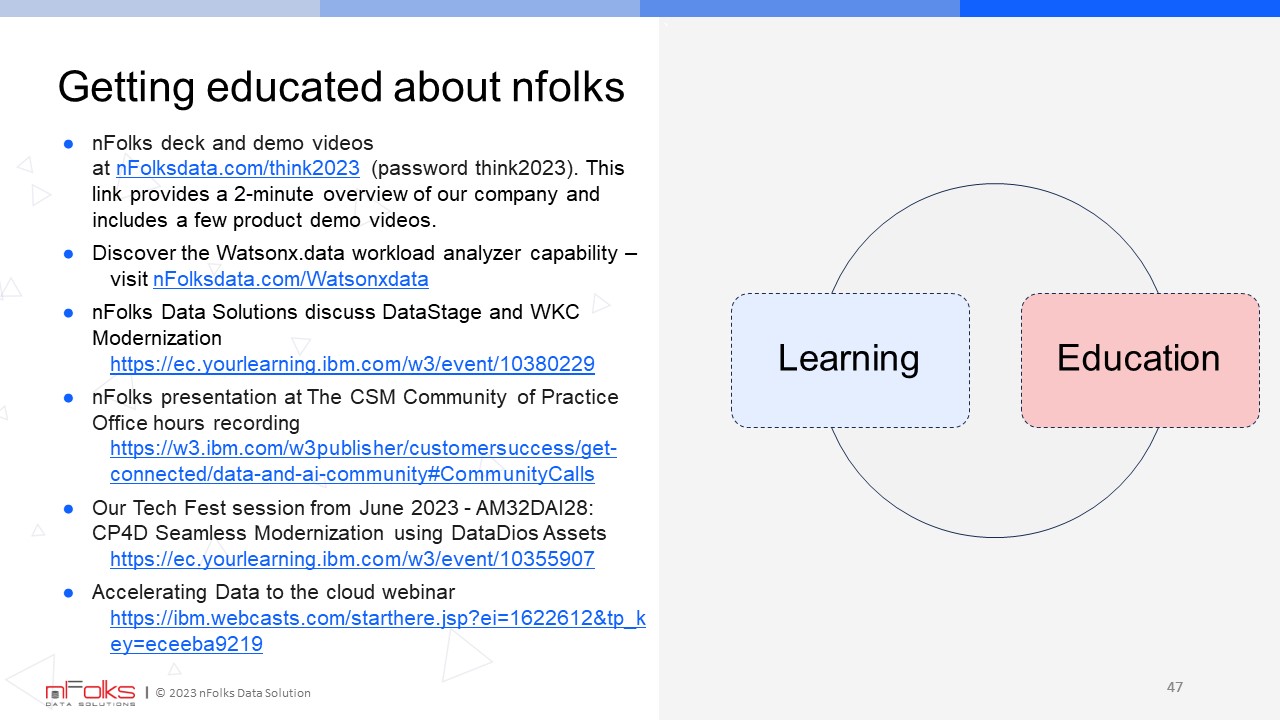Image resolution: width=1280 pixels, height=720 pixels.
Task: Select the title 'Getting educated about nfolks'
Action: (x=341, y=87)
